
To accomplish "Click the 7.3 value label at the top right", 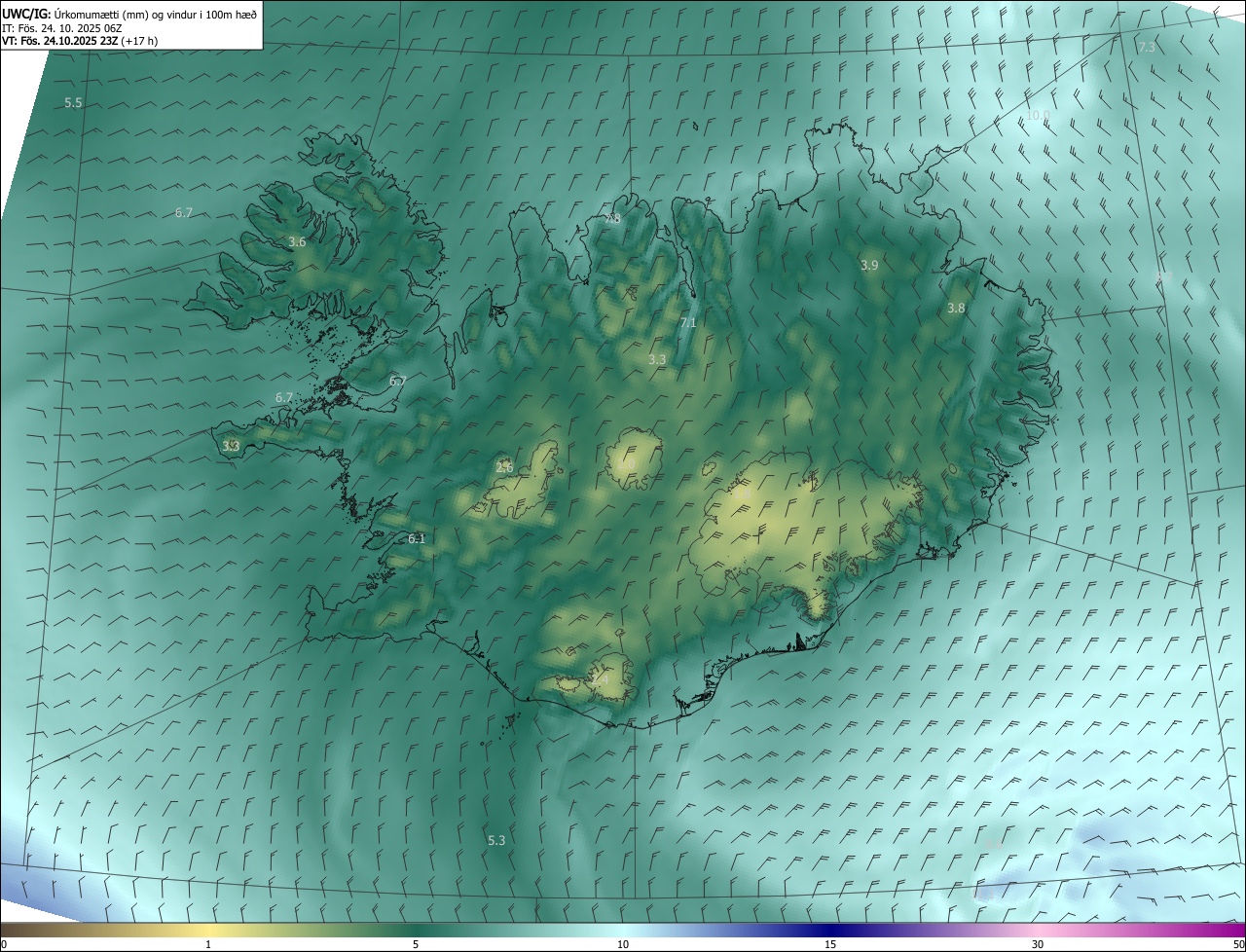I will coord(1147,48).
